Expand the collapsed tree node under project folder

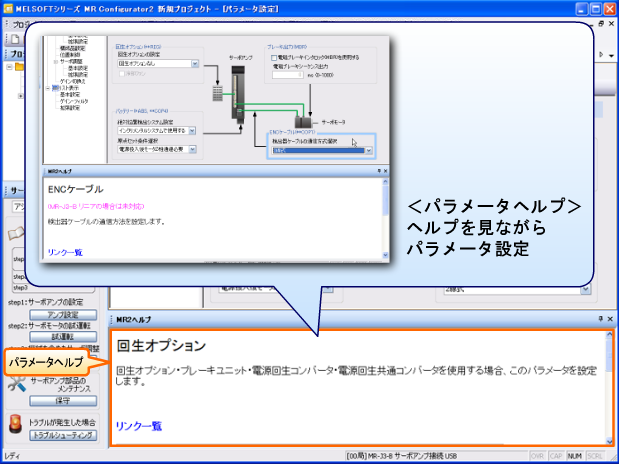pyautogui.click(x=20, y=97)
